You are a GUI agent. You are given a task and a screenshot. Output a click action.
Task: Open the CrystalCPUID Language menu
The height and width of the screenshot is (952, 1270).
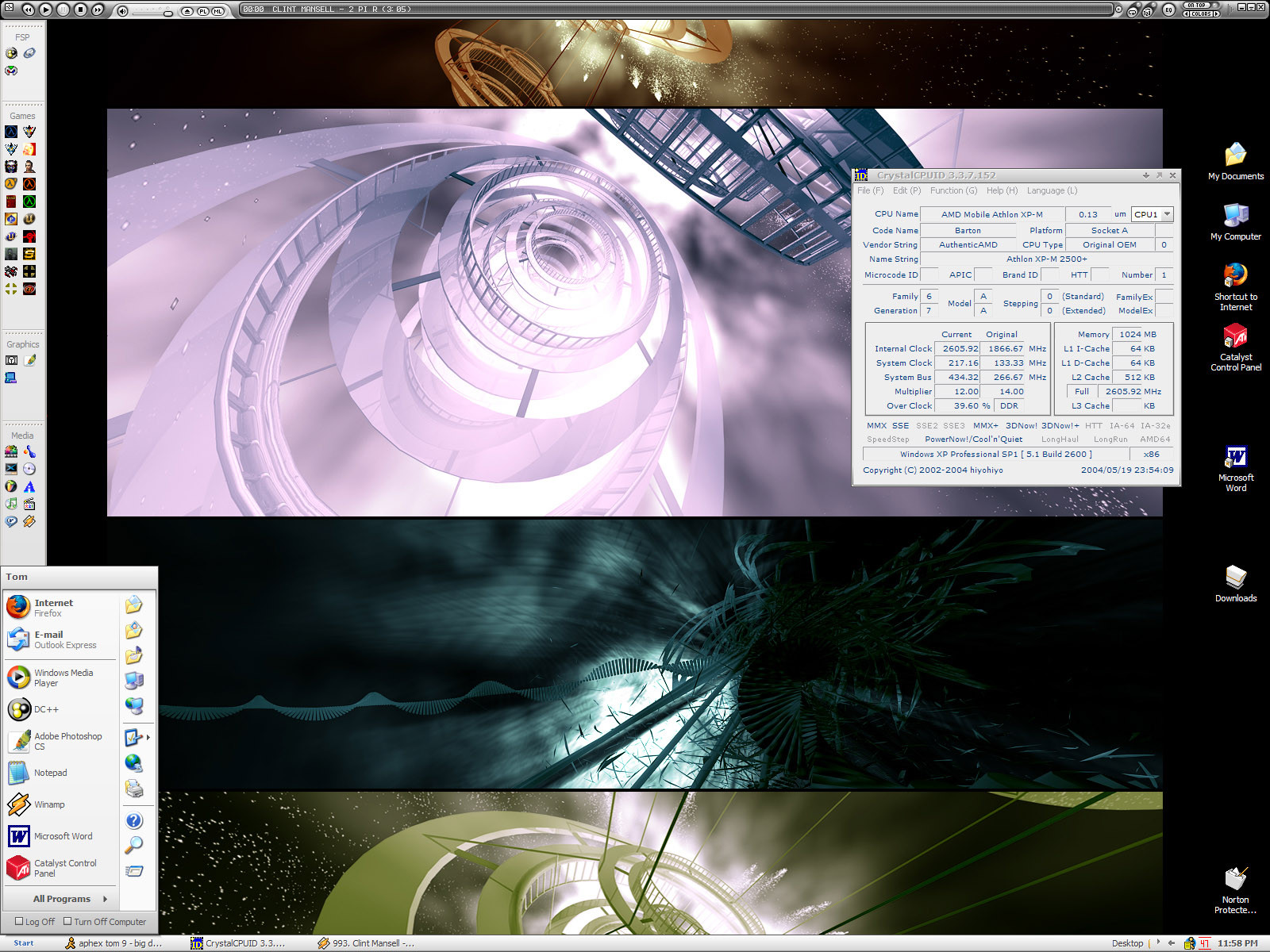click(1052, 190)
